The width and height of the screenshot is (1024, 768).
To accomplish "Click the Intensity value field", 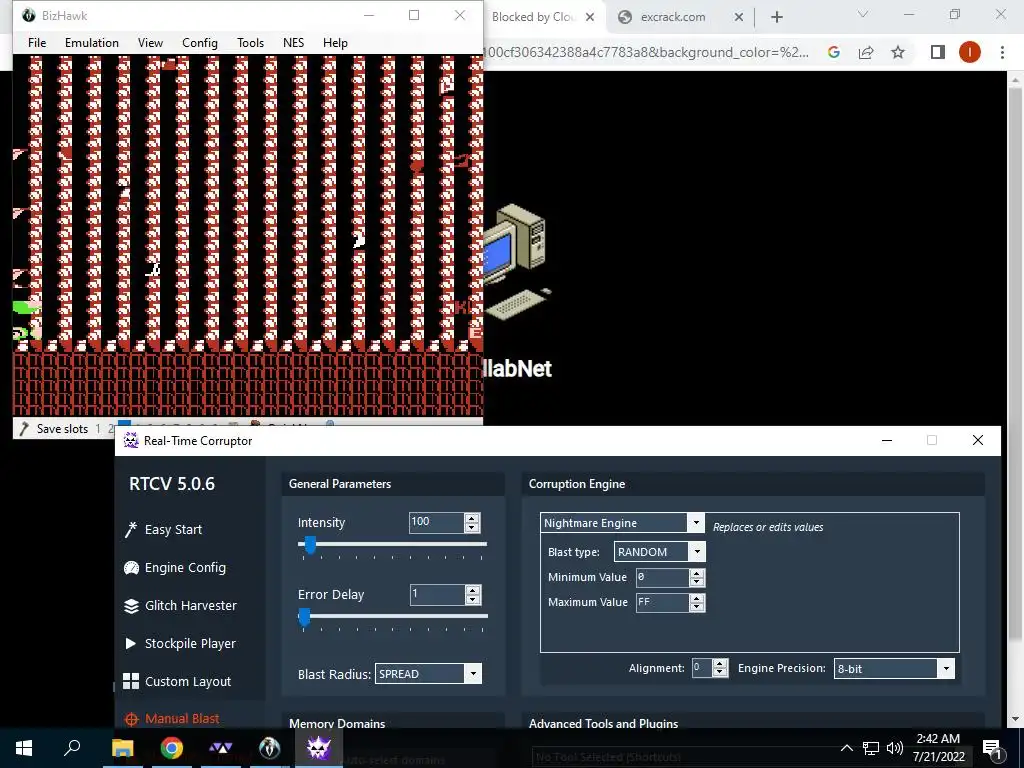I will coord(436,522).
